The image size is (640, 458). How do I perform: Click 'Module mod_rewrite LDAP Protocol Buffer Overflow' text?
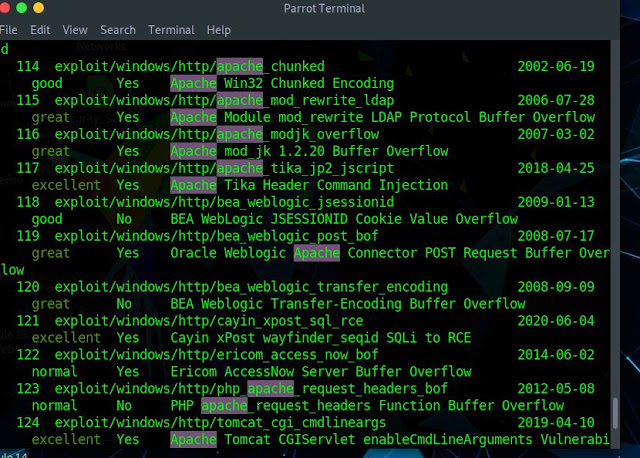[409, 117]
